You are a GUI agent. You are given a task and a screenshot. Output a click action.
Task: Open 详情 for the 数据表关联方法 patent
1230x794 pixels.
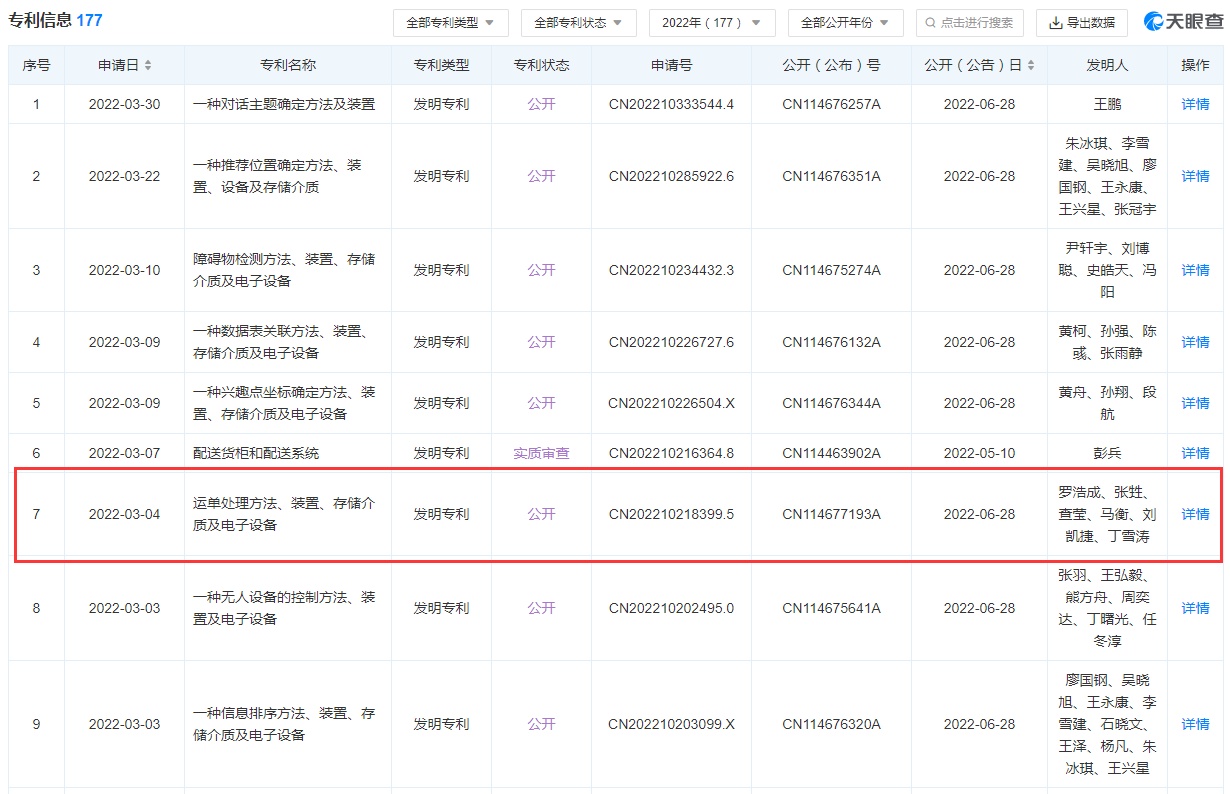click(x=1195, y=342)
